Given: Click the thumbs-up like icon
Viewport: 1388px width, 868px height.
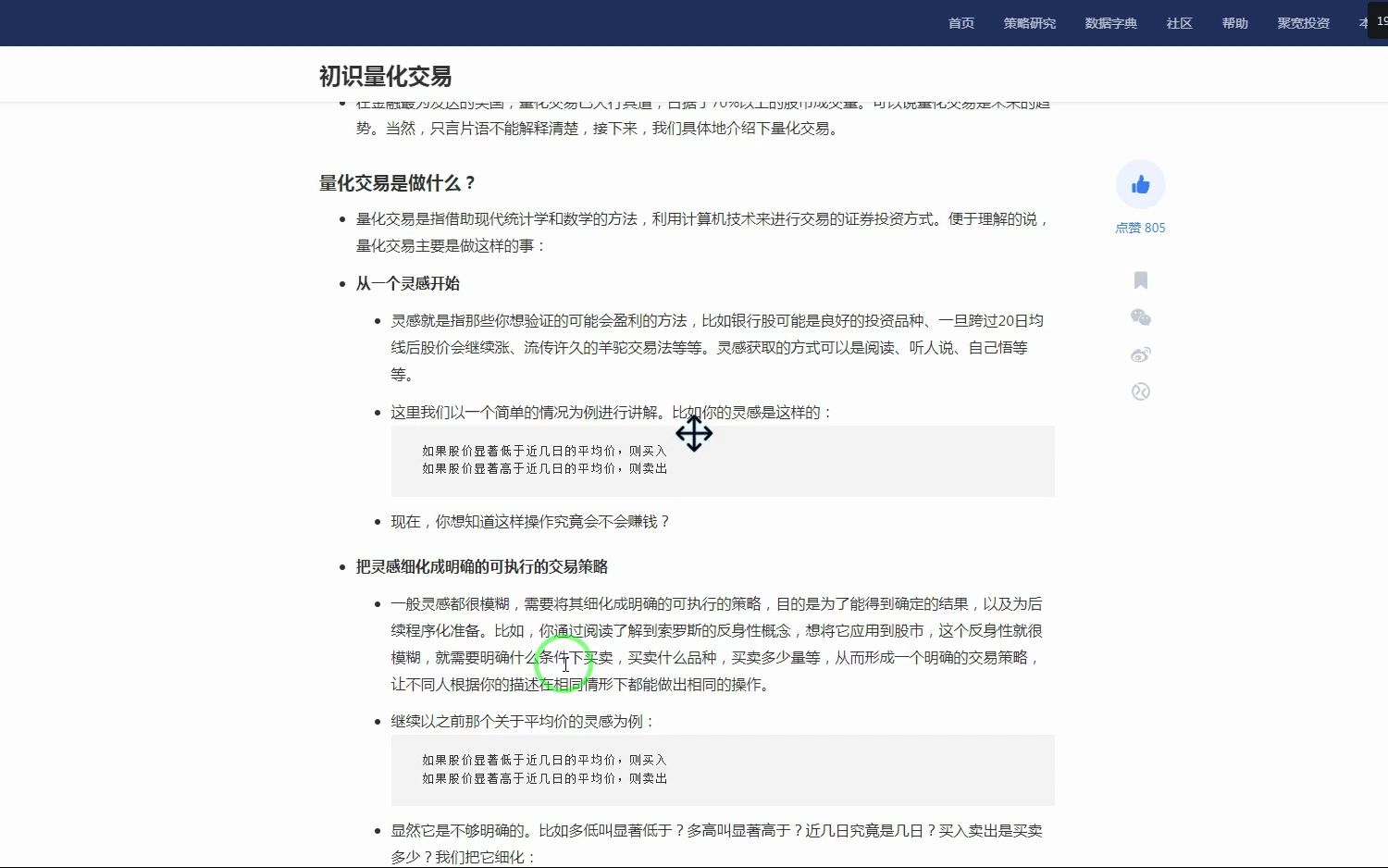Looking at the screenshot, I should tap(1140, 185).
